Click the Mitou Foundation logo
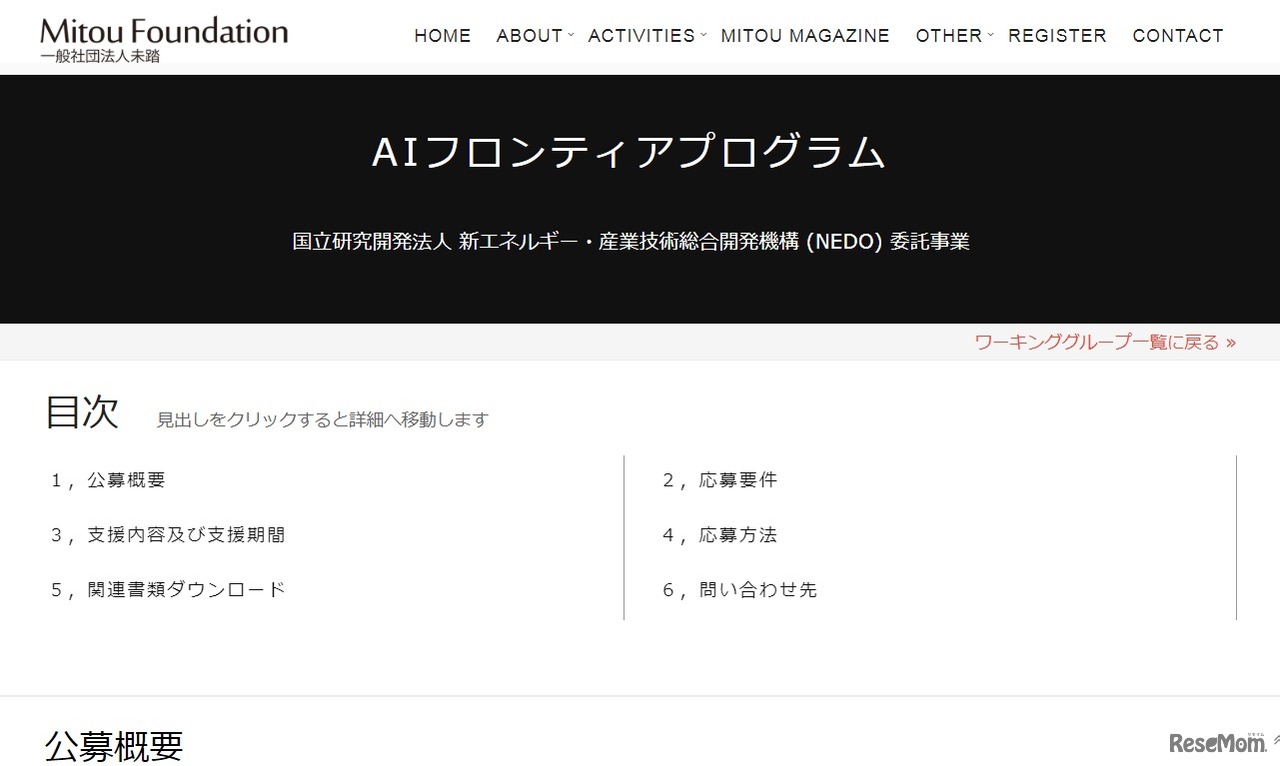The image size is (1280, 766). [163, 31]
